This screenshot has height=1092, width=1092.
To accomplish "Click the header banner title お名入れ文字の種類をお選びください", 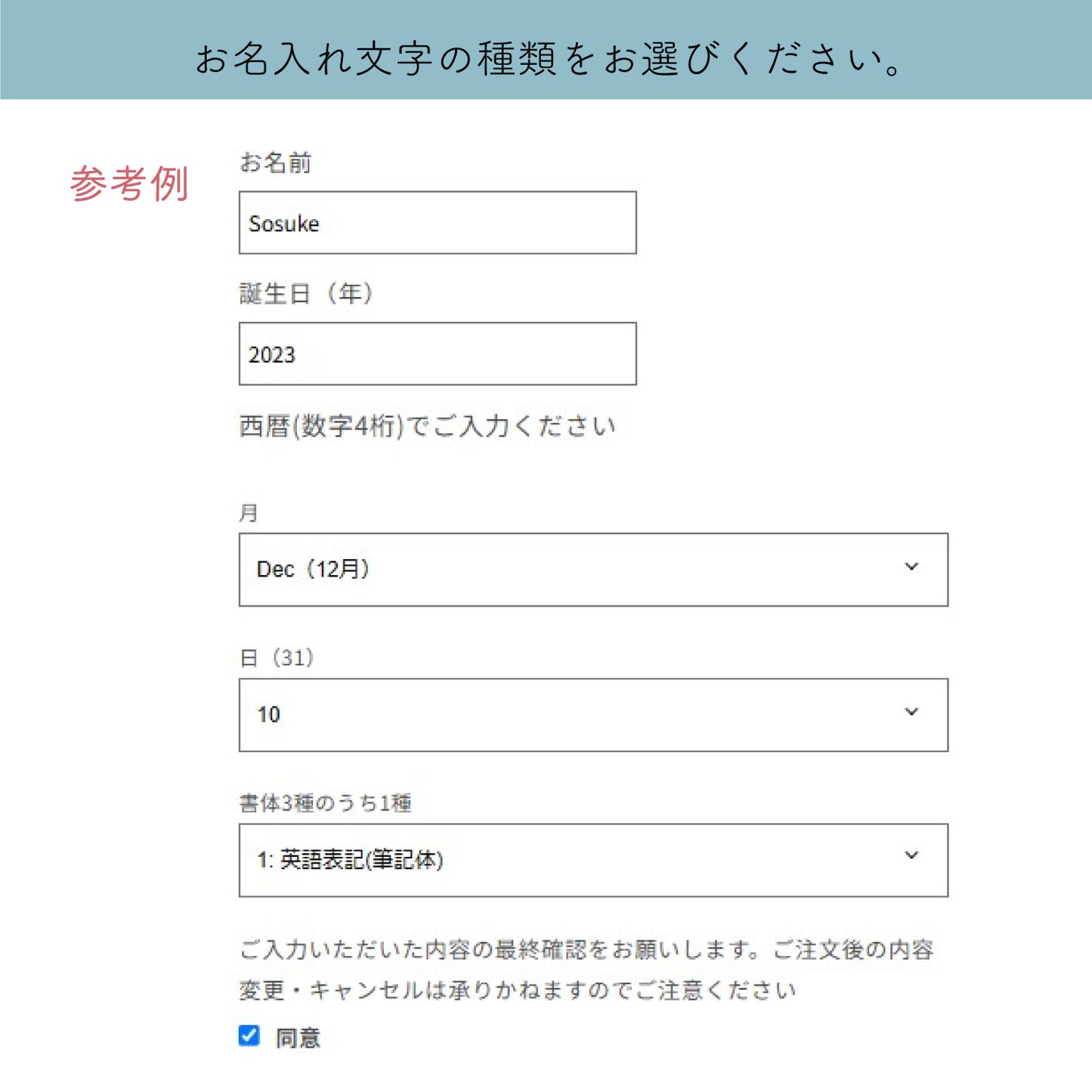I will (x=547, y=59).
